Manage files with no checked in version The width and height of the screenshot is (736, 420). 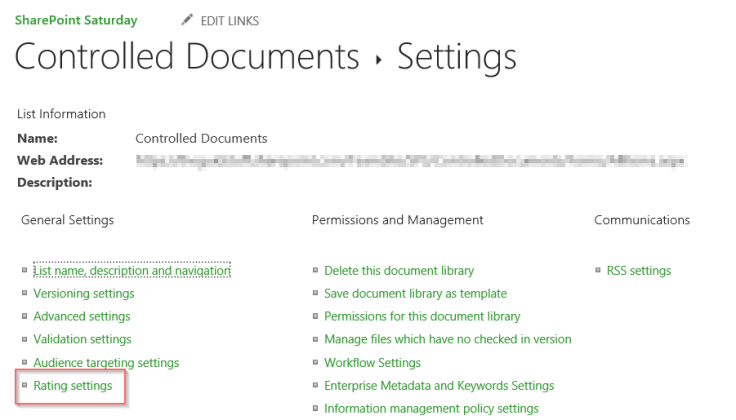pyautogui.click(x=447, y=340)
